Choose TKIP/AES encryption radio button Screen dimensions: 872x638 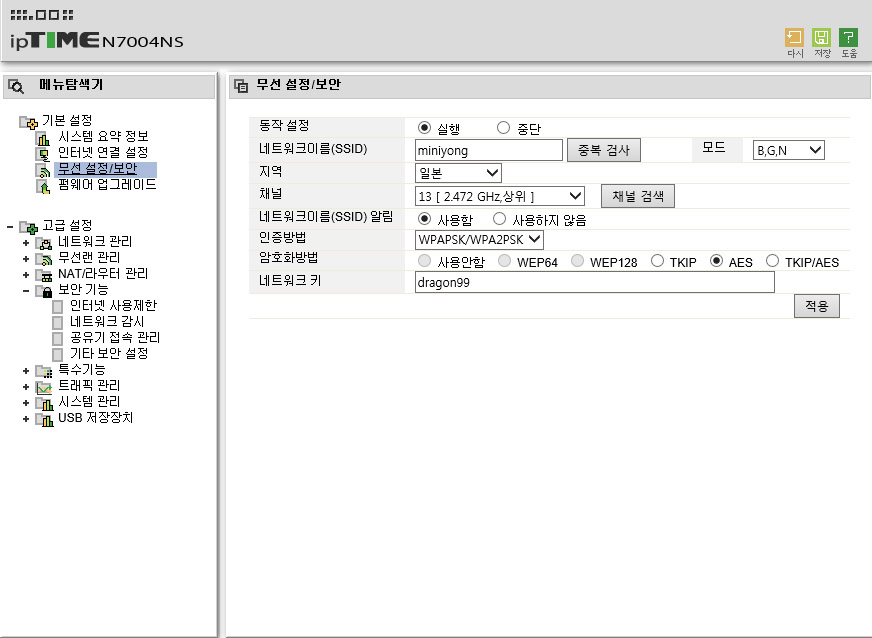pos(772,261)
